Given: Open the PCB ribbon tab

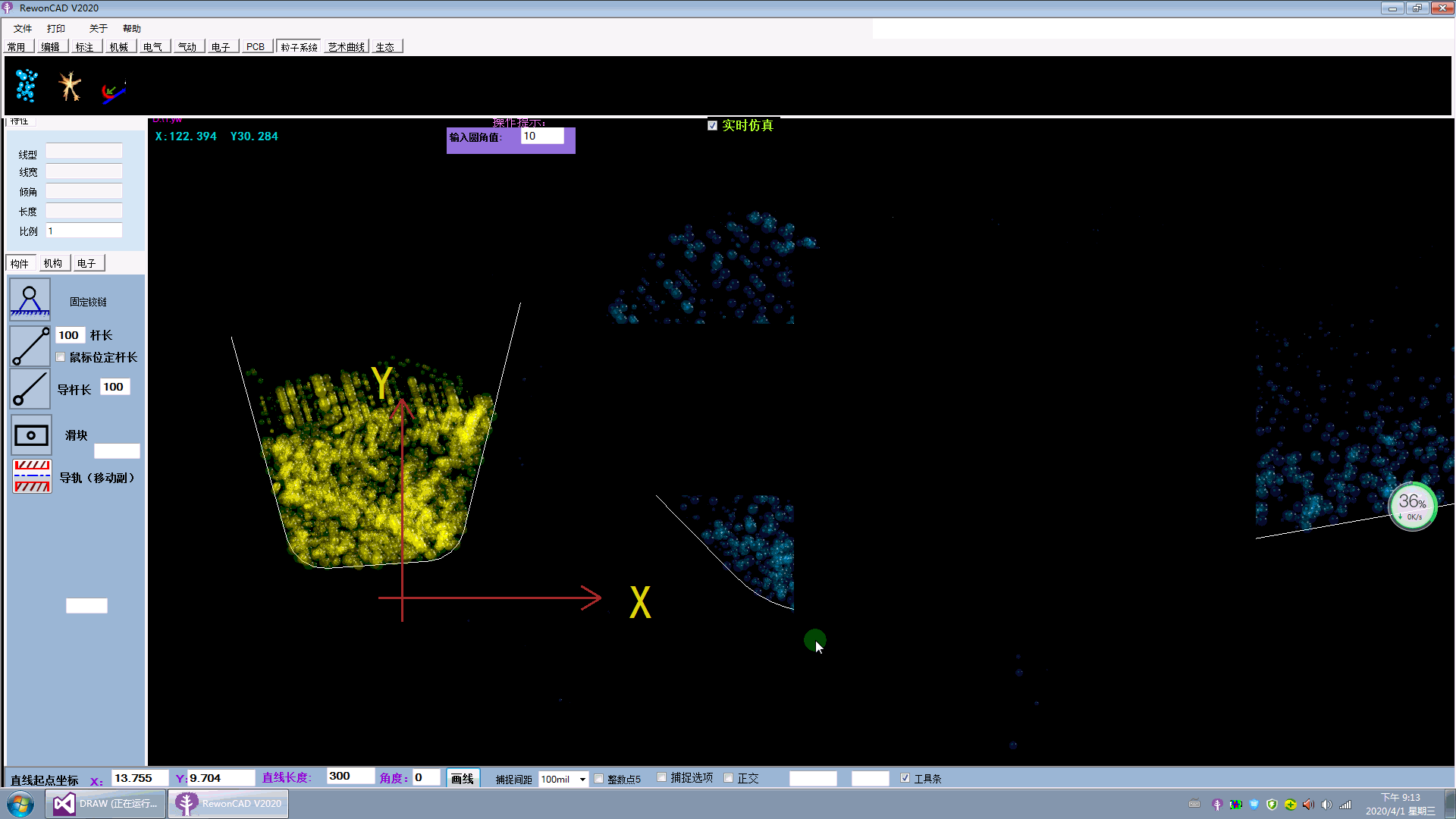Looking at the screenshot, I should click(x=256, y=47).
